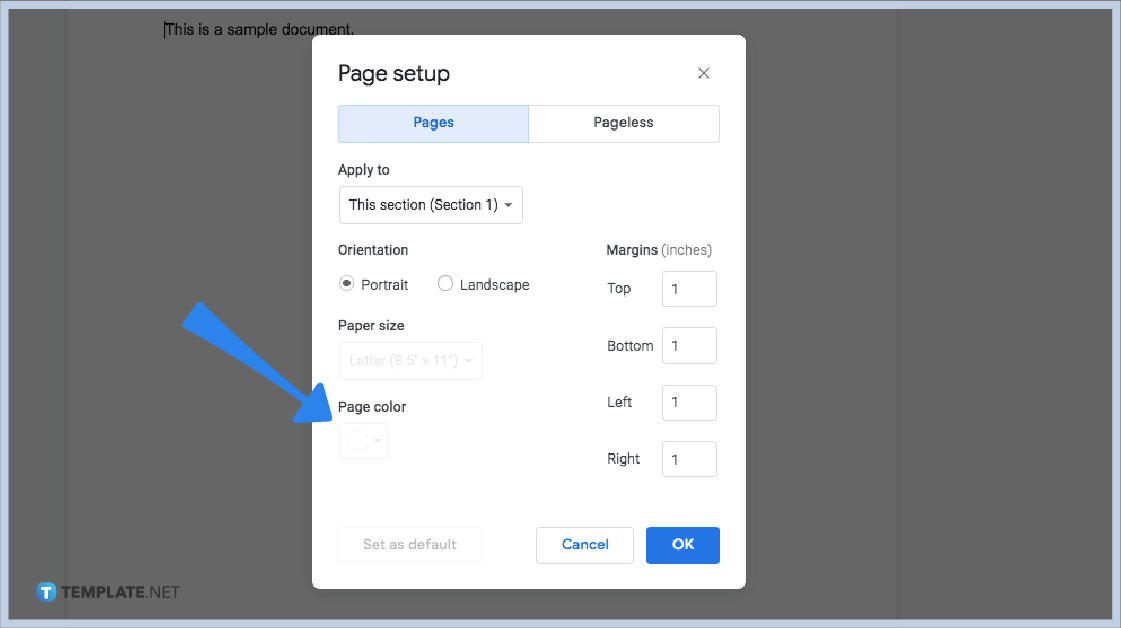
Task: Place cursor in the sample document text
Action: pyautogui.click(x=258, y=29)
